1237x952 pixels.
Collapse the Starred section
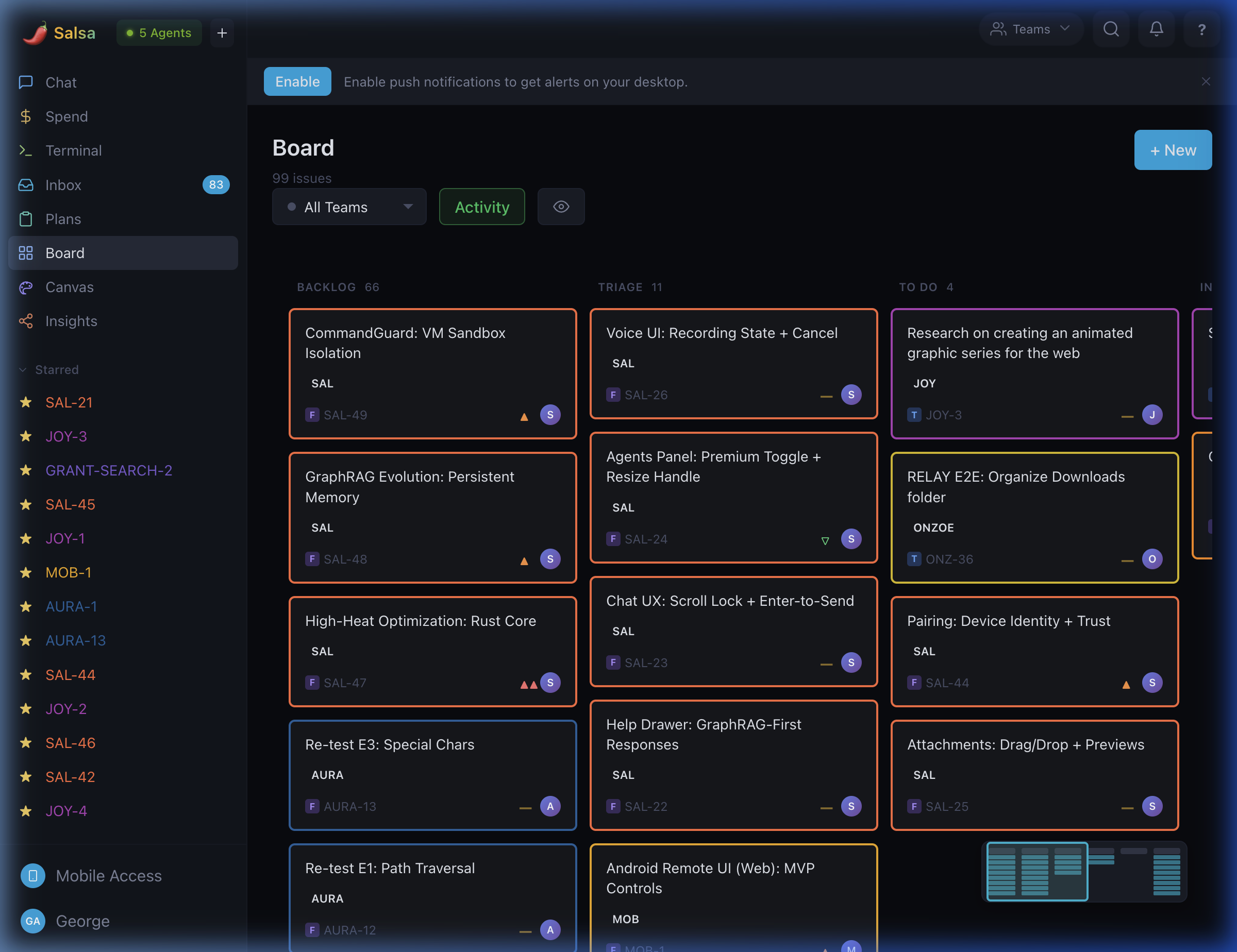click(23, 369)
